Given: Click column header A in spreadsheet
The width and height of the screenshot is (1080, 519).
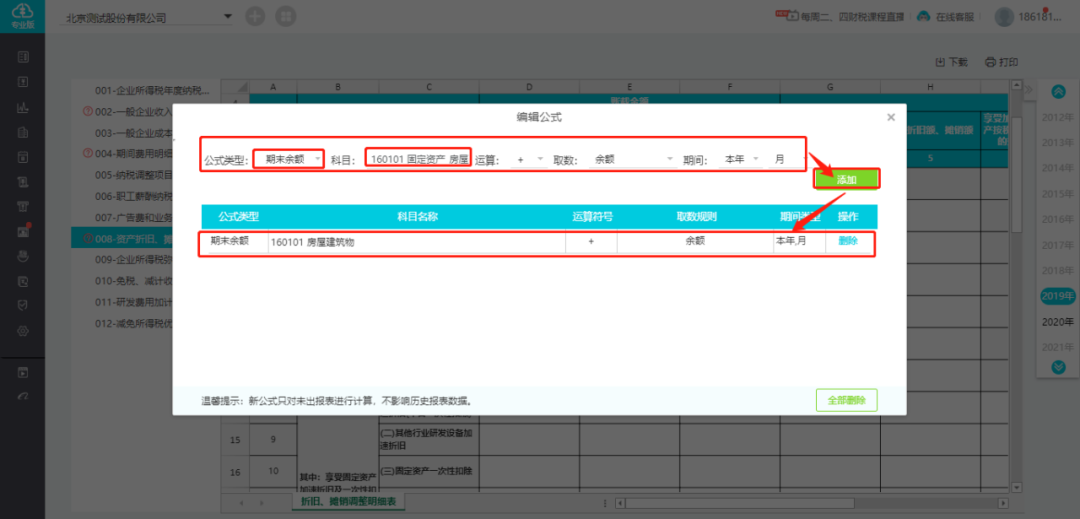Looking at the screenshot, I should (x=273, y=87).
